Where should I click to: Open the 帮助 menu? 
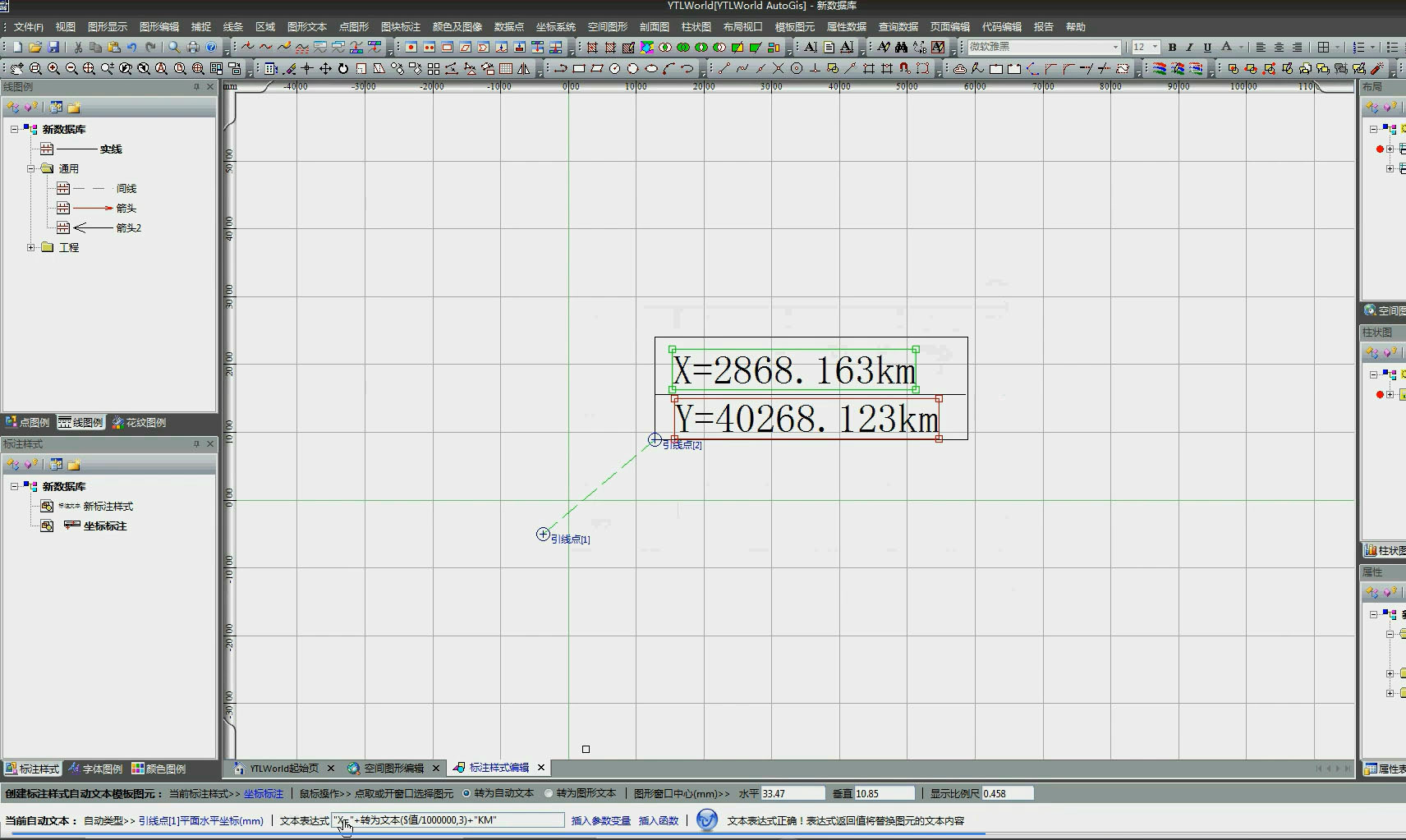click(x=1075, y=27)
